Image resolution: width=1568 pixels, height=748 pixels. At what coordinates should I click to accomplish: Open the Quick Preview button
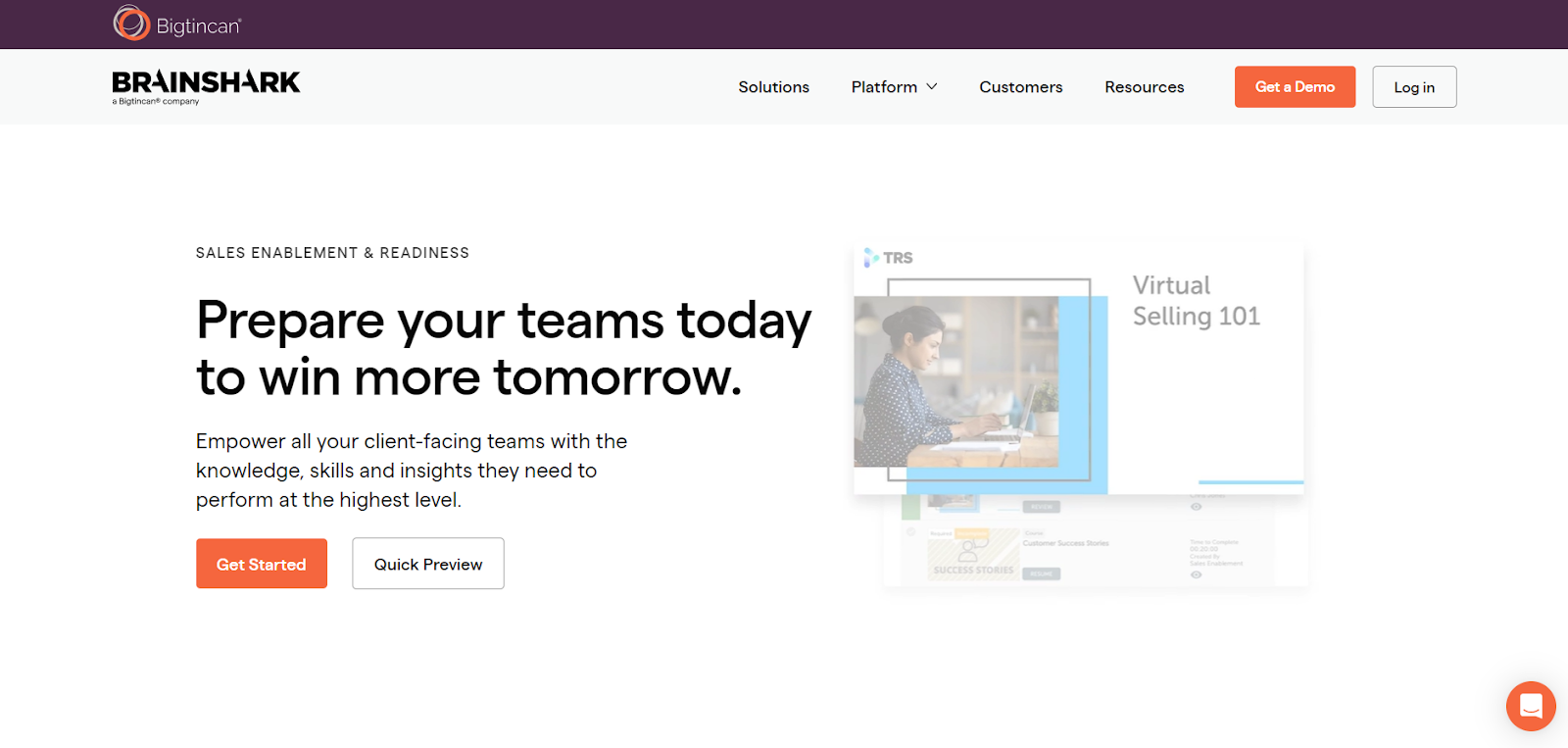[x=428, y=564]
